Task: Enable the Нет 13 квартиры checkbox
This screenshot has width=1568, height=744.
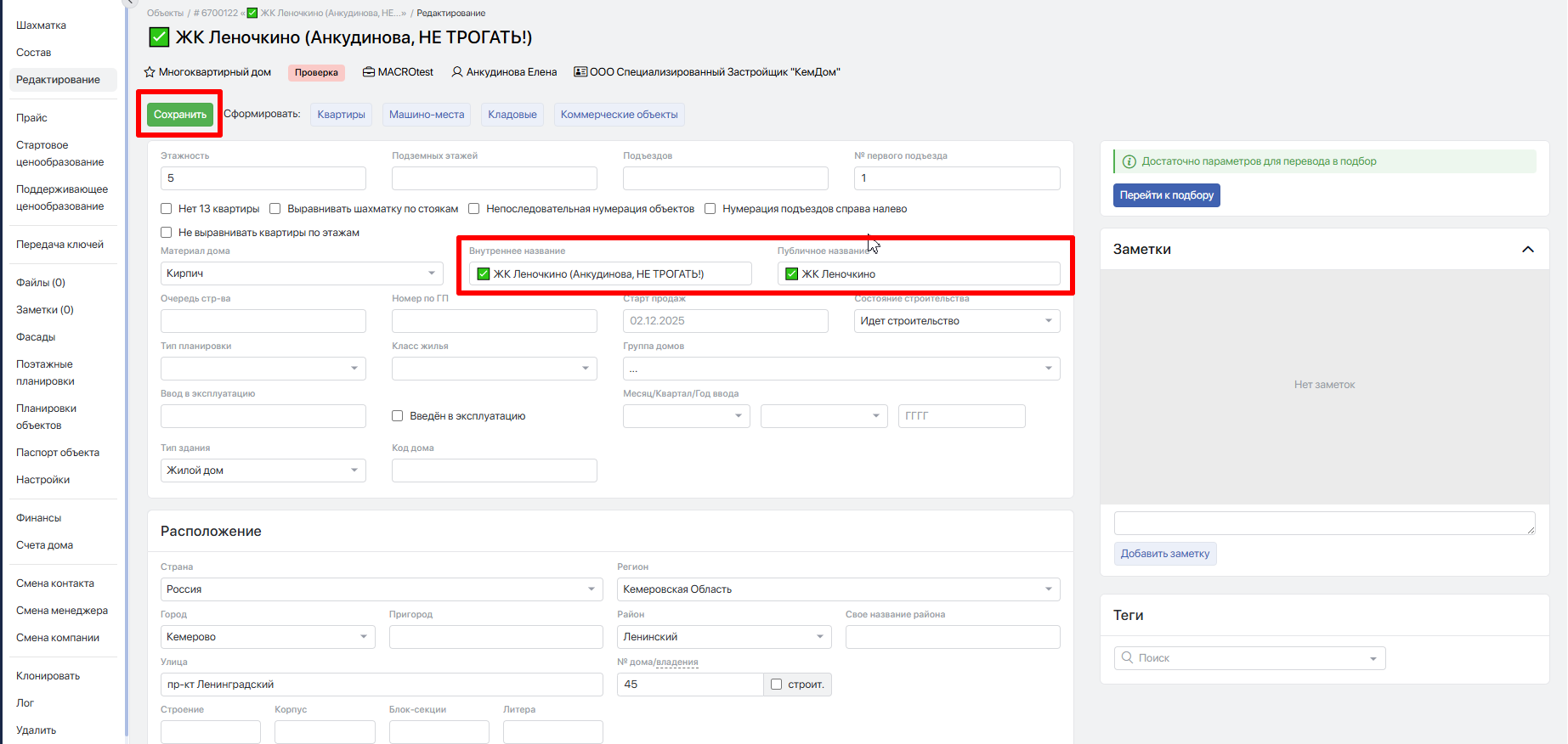Action: tap(167, 209)
